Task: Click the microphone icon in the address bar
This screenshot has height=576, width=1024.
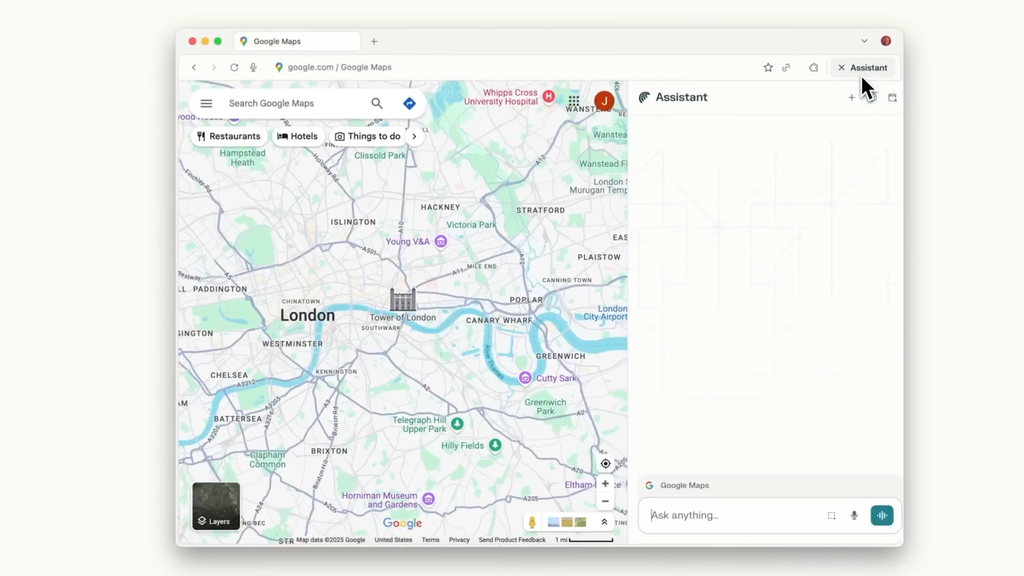Action: pos(253,67)
